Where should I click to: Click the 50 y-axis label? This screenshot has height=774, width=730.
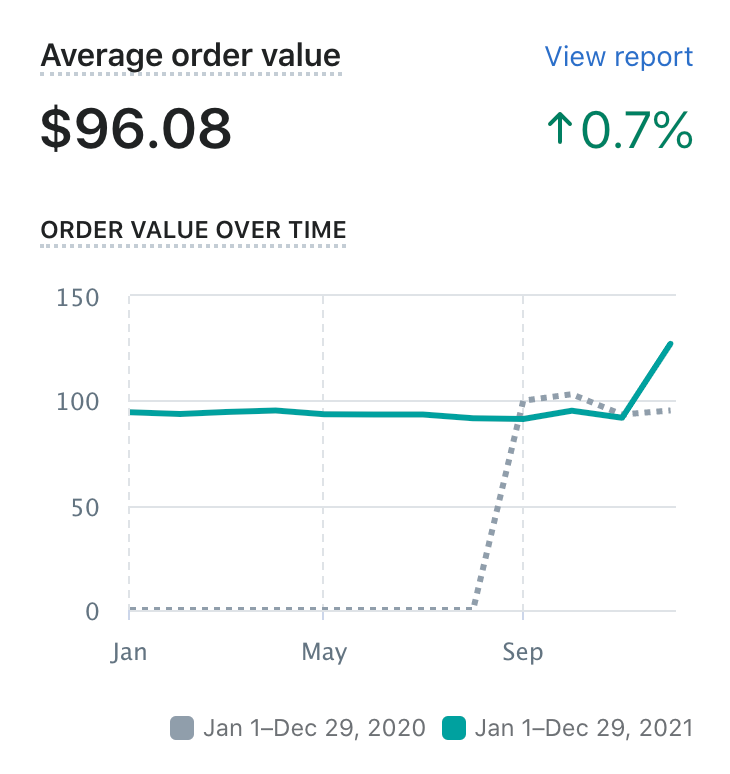click(x=85, y=507)
